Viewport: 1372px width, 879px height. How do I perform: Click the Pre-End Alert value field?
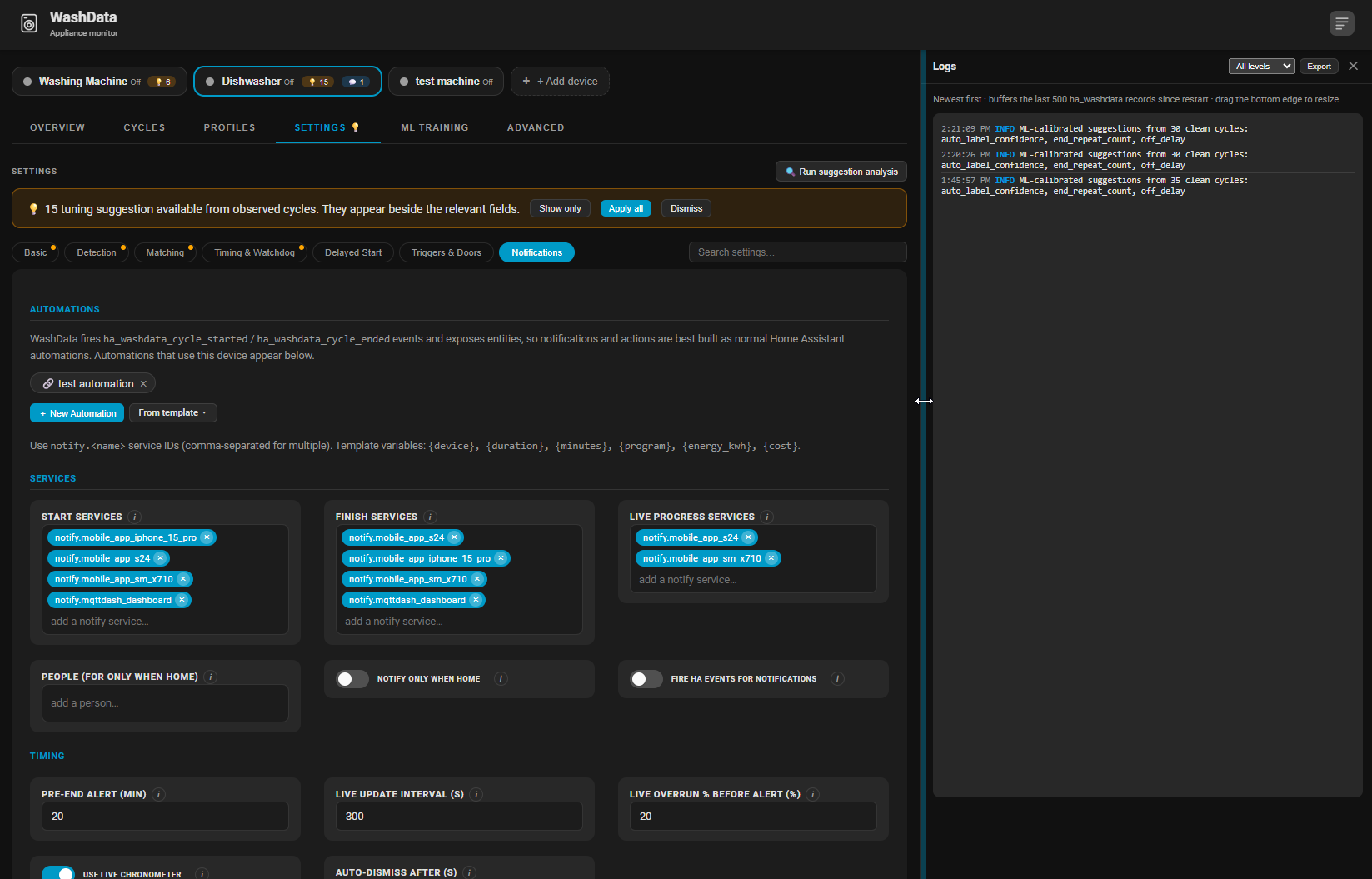coord(165,817)
